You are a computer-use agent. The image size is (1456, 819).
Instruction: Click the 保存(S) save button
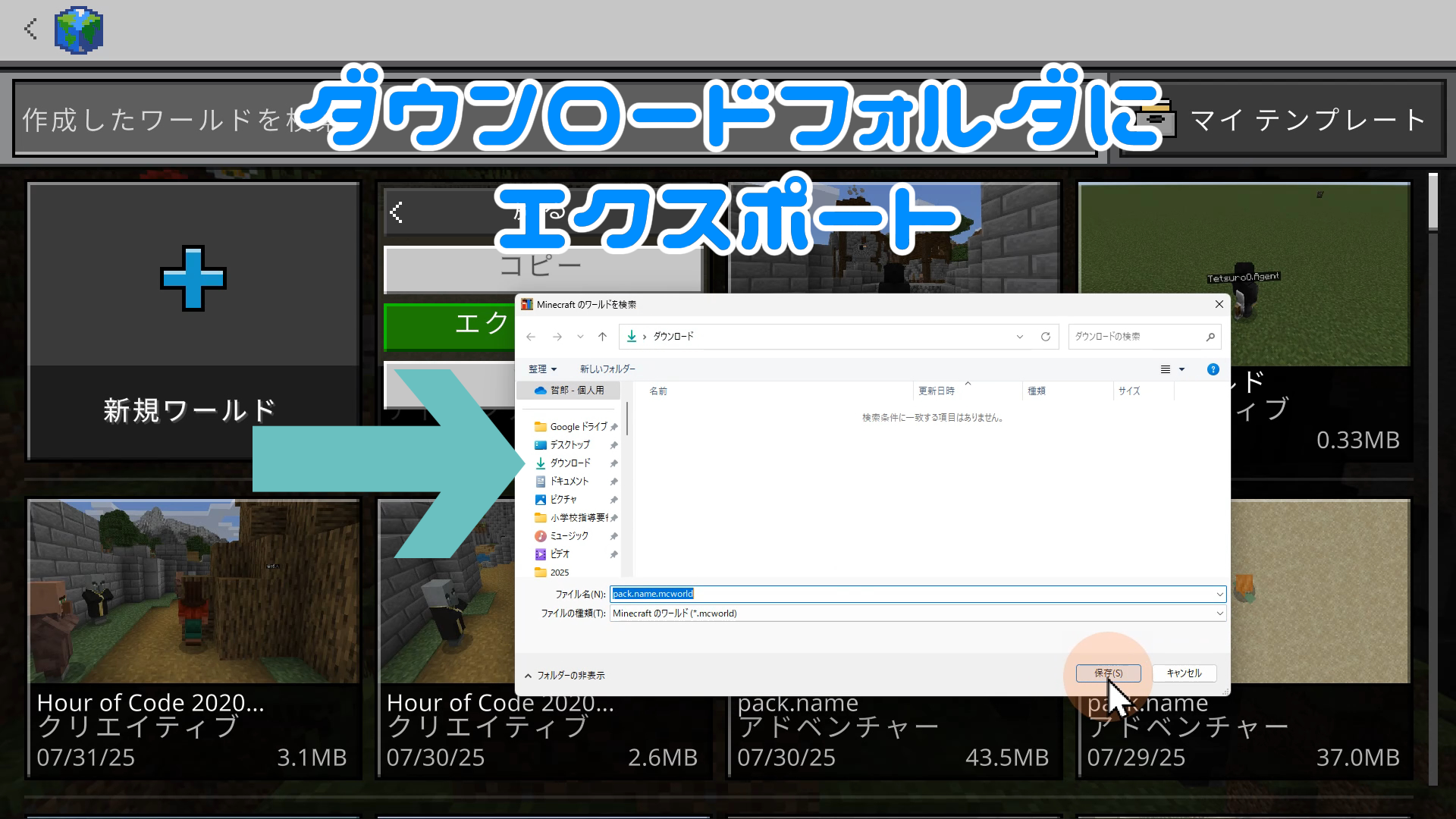[1108, 673]
